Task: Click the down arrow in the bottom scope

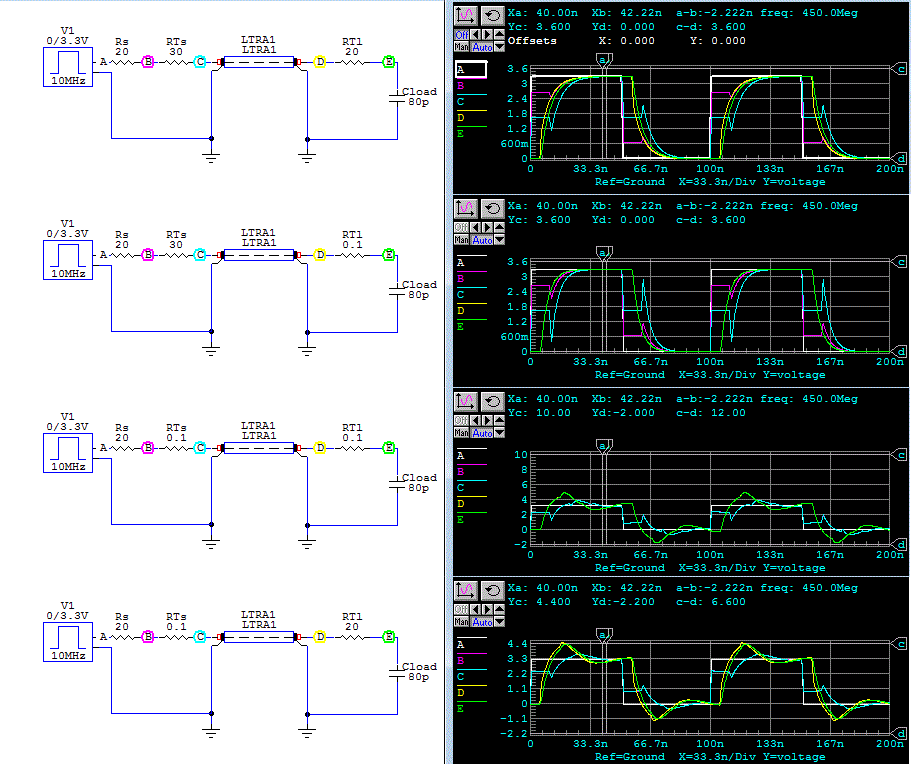Action: pos(500,622)
